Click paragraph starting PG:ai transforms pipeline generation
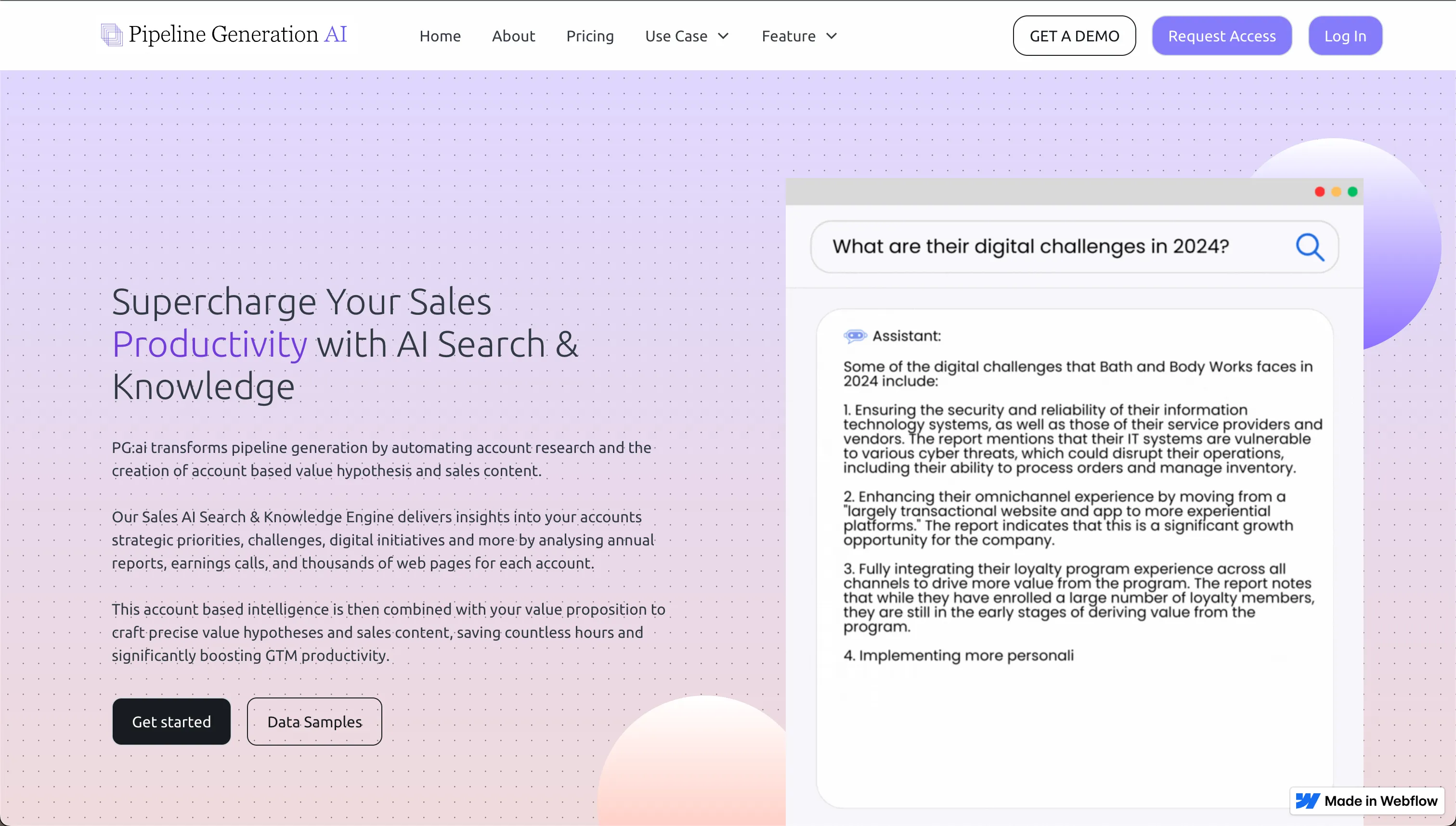This screenshot has height=826, width=1456. click(381, 459)
